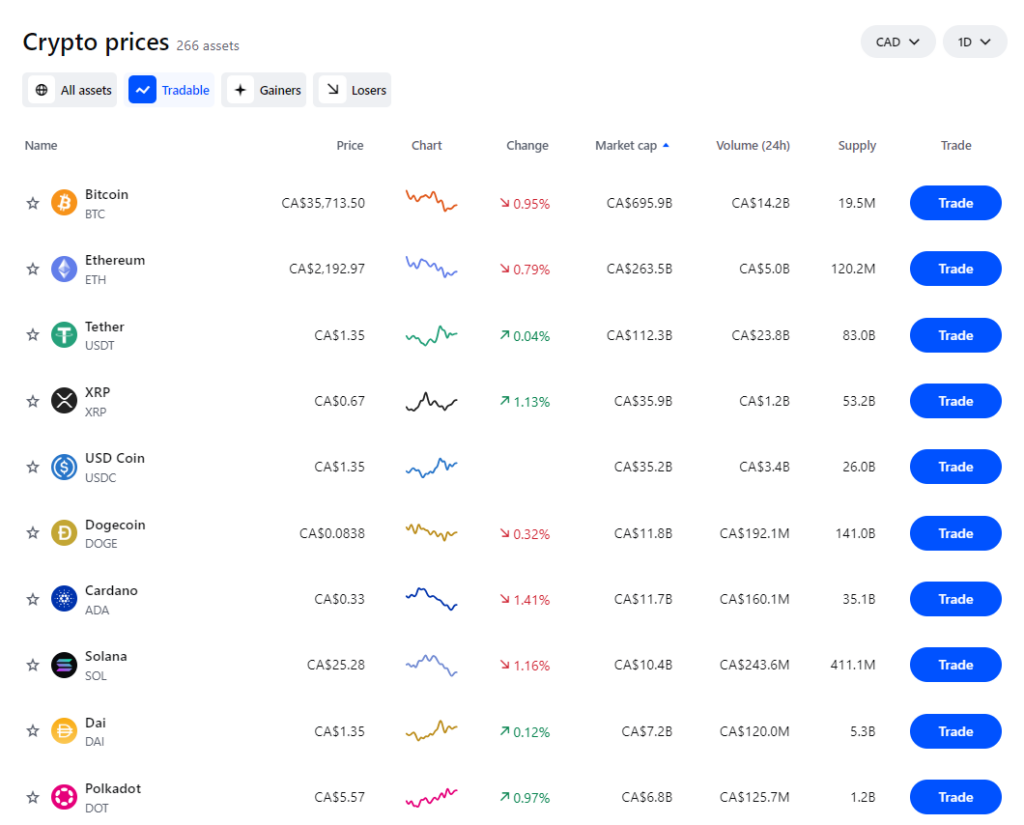Click the Dai coin logo

[x=64, y=731]
